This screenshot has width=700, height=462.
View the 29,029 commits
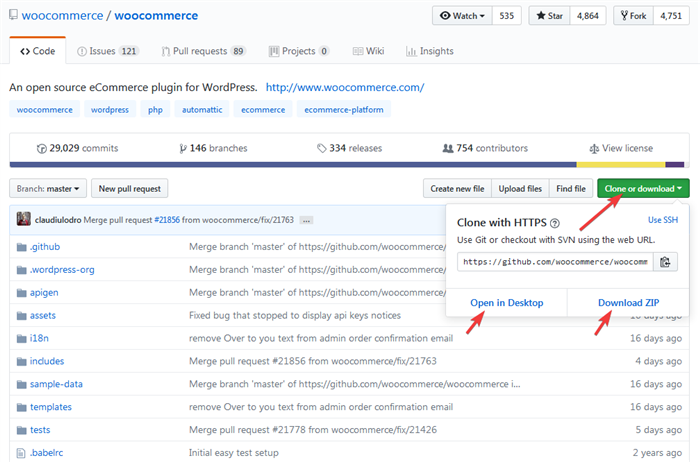tap(77, 148)
